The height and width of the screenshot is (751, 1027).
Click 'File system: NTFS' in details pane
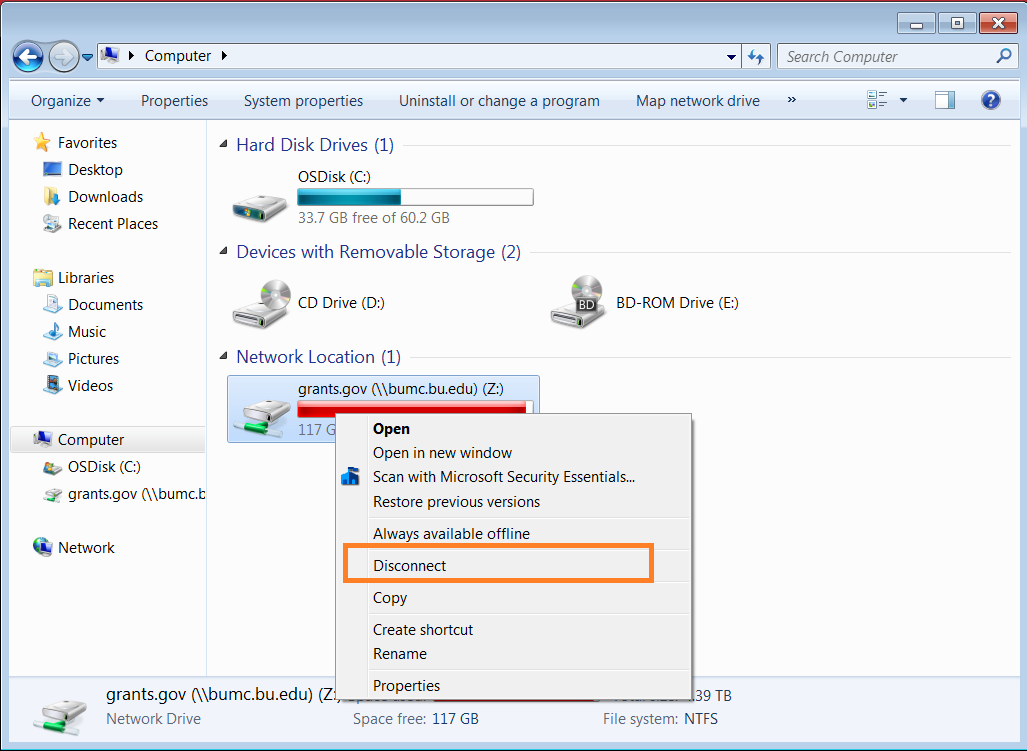[x=660, y=719]
